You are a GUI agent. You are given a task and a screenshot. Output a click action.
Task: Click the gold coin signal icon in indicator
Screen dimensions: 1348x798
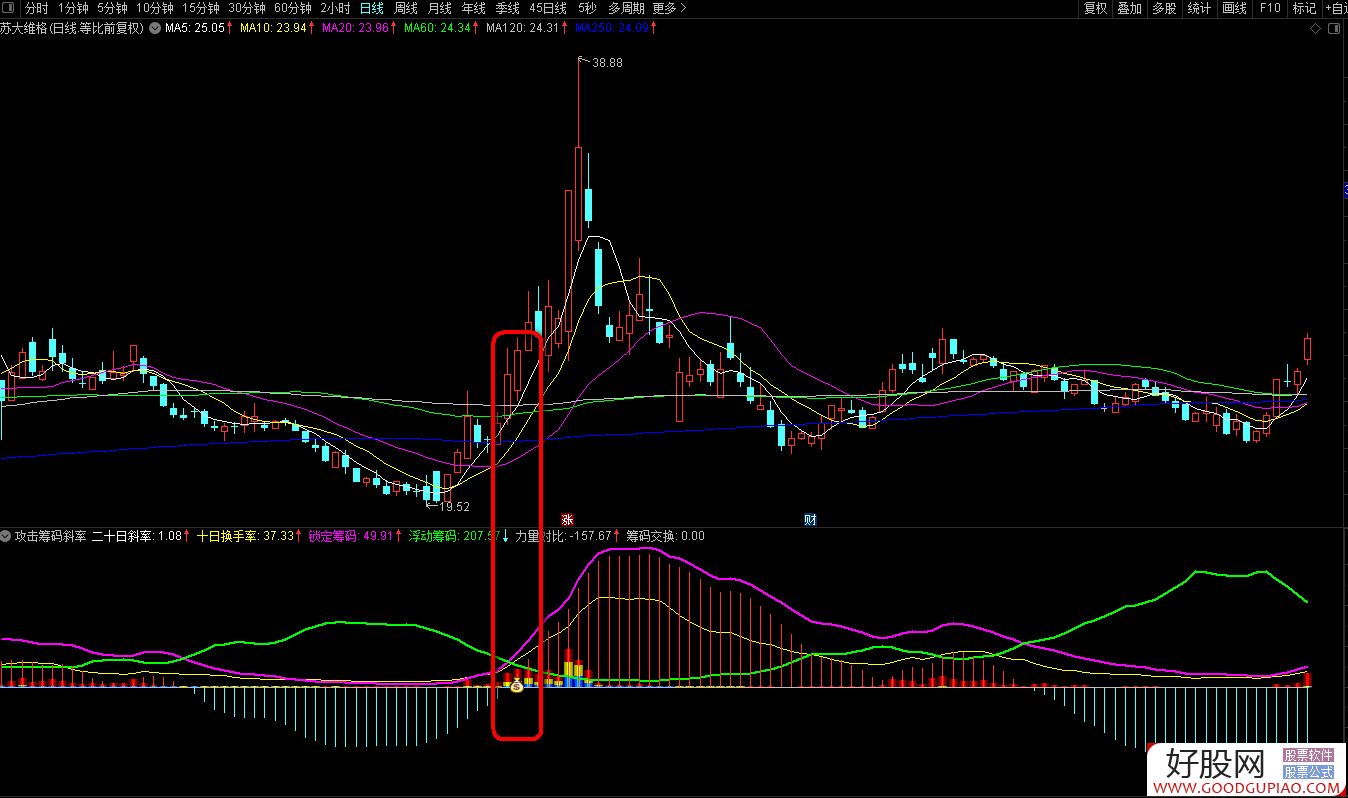point(517,686)
